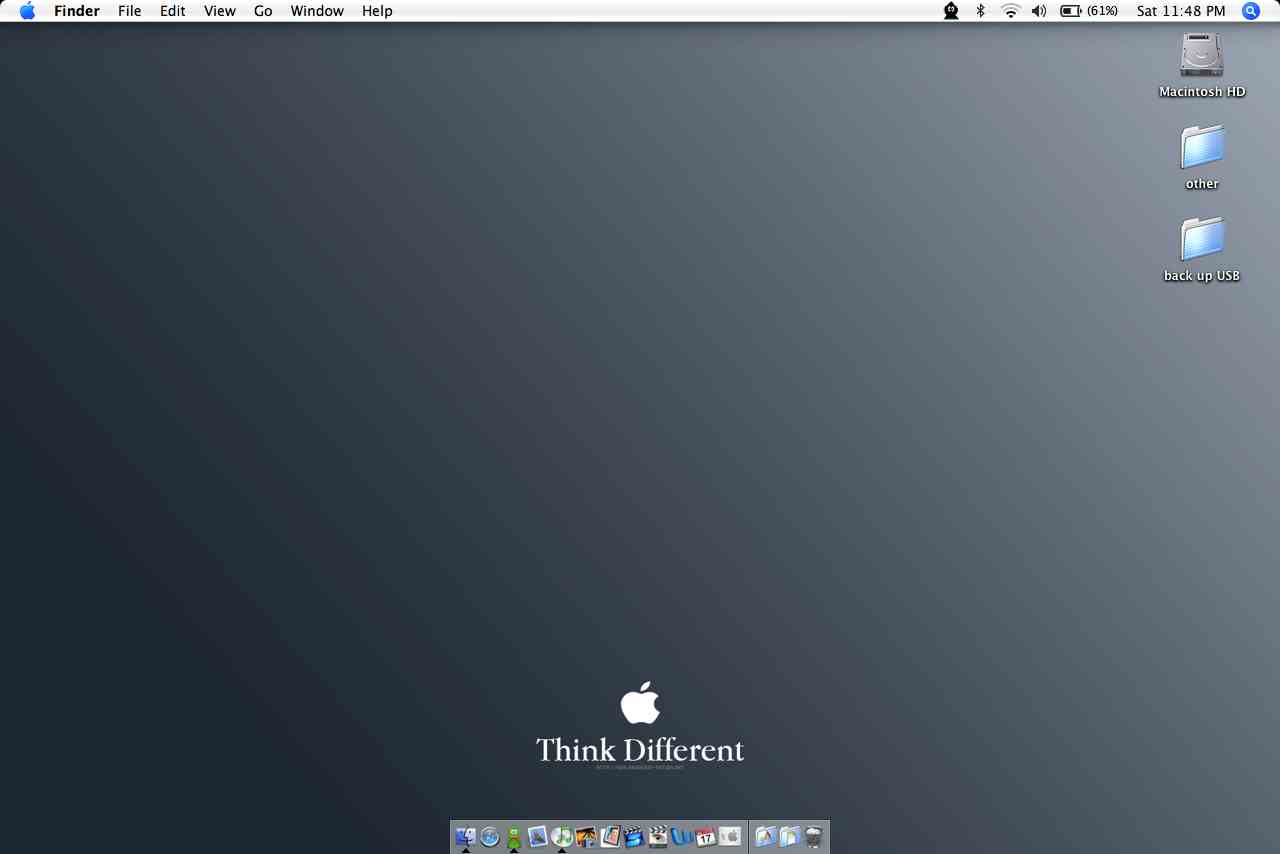Open Spotlight search in menu bar
This screenshot has width=1280, height=854.
pos(1251,11)
